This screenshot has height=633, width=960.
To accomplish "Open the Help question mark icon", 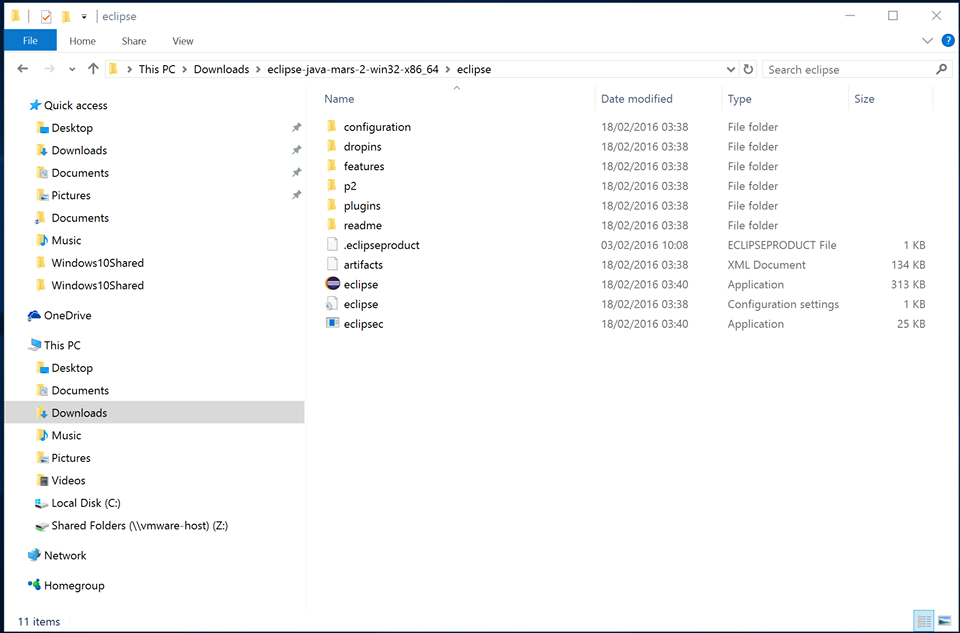I will [x=945, y=41].
